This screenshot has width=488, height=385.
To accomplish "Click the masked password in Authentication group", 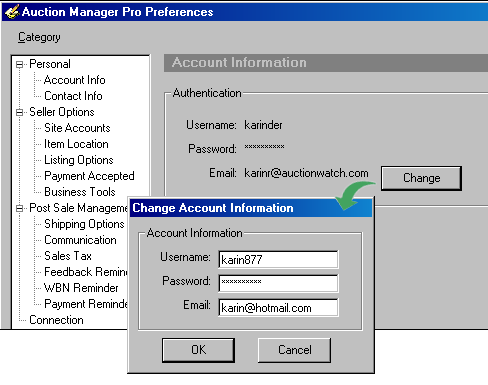I will (264, 147).
